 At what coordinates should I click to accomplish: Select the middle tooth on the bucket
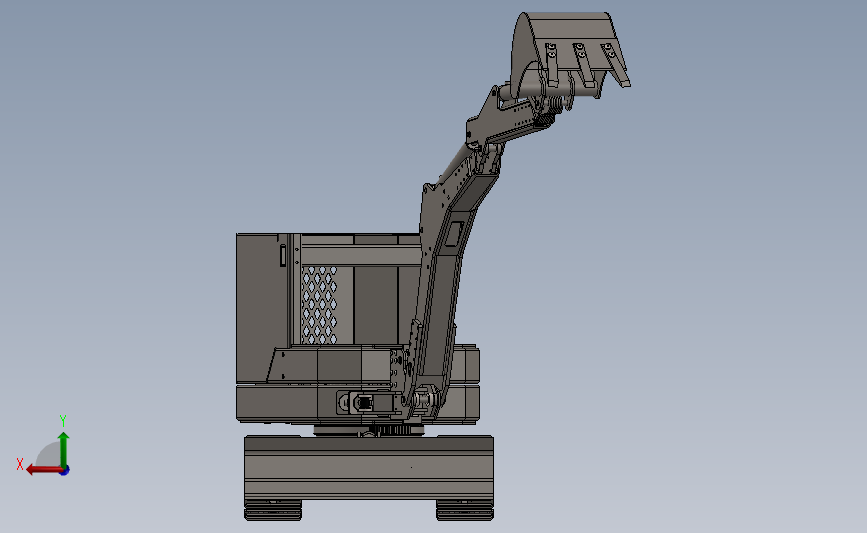coord(583,65)
